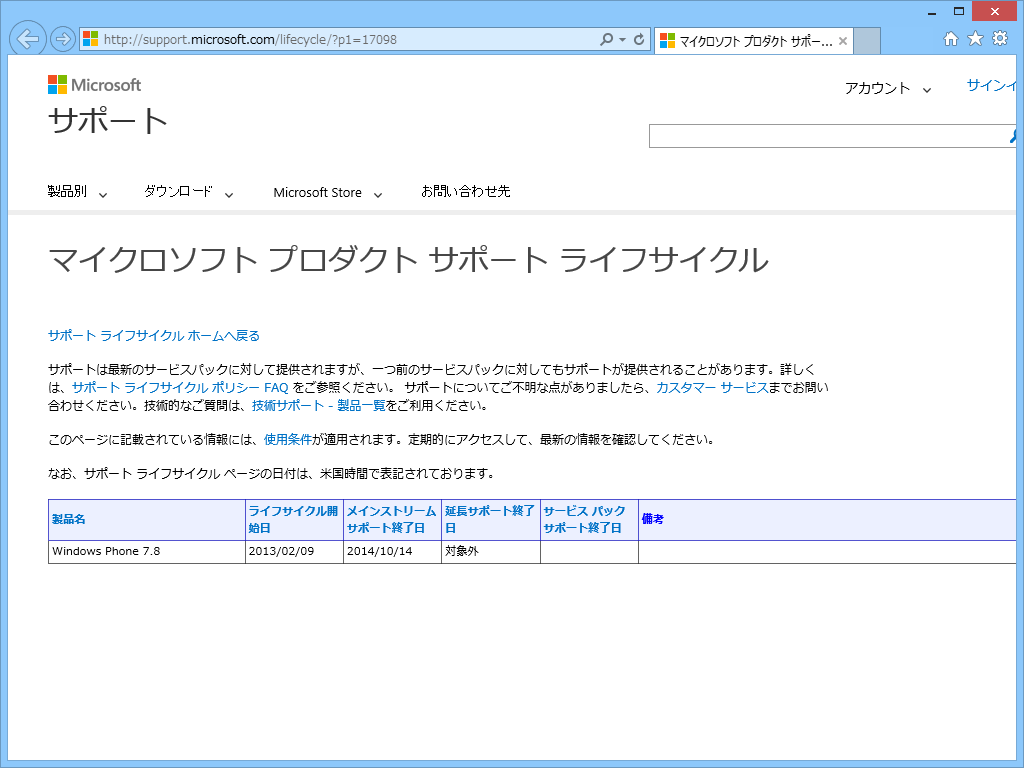Select the お問い合わせ先 menu item
The width and height of the screenshot is (1024, 768).
(466, 192)
